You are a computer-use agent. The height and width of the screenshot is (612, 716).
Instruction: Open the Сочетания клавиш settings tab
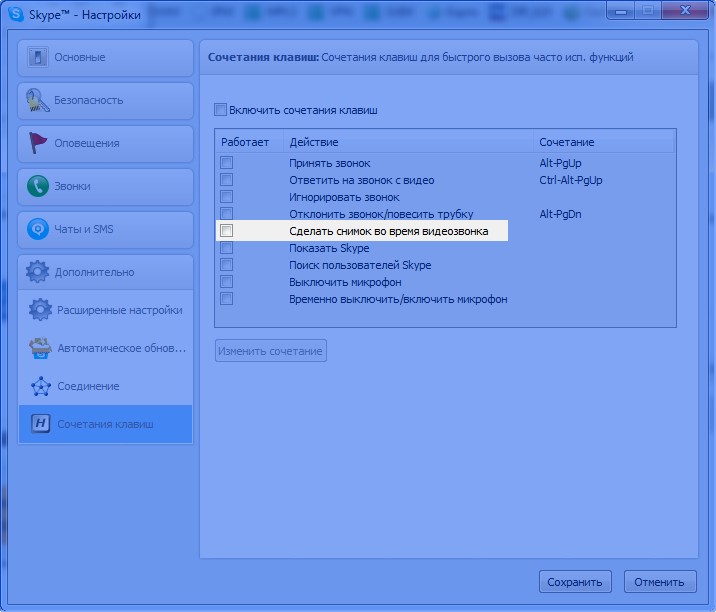point(105,424)
